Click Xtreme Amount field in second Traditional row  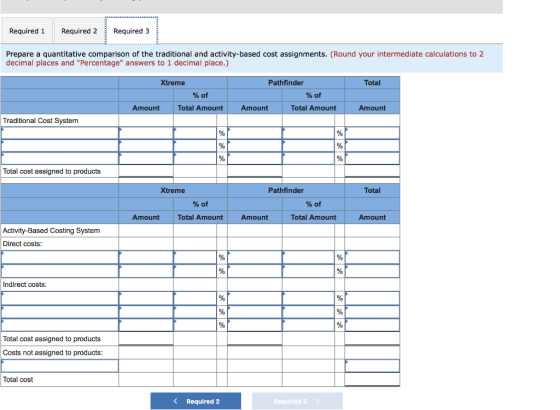point(146,146)
